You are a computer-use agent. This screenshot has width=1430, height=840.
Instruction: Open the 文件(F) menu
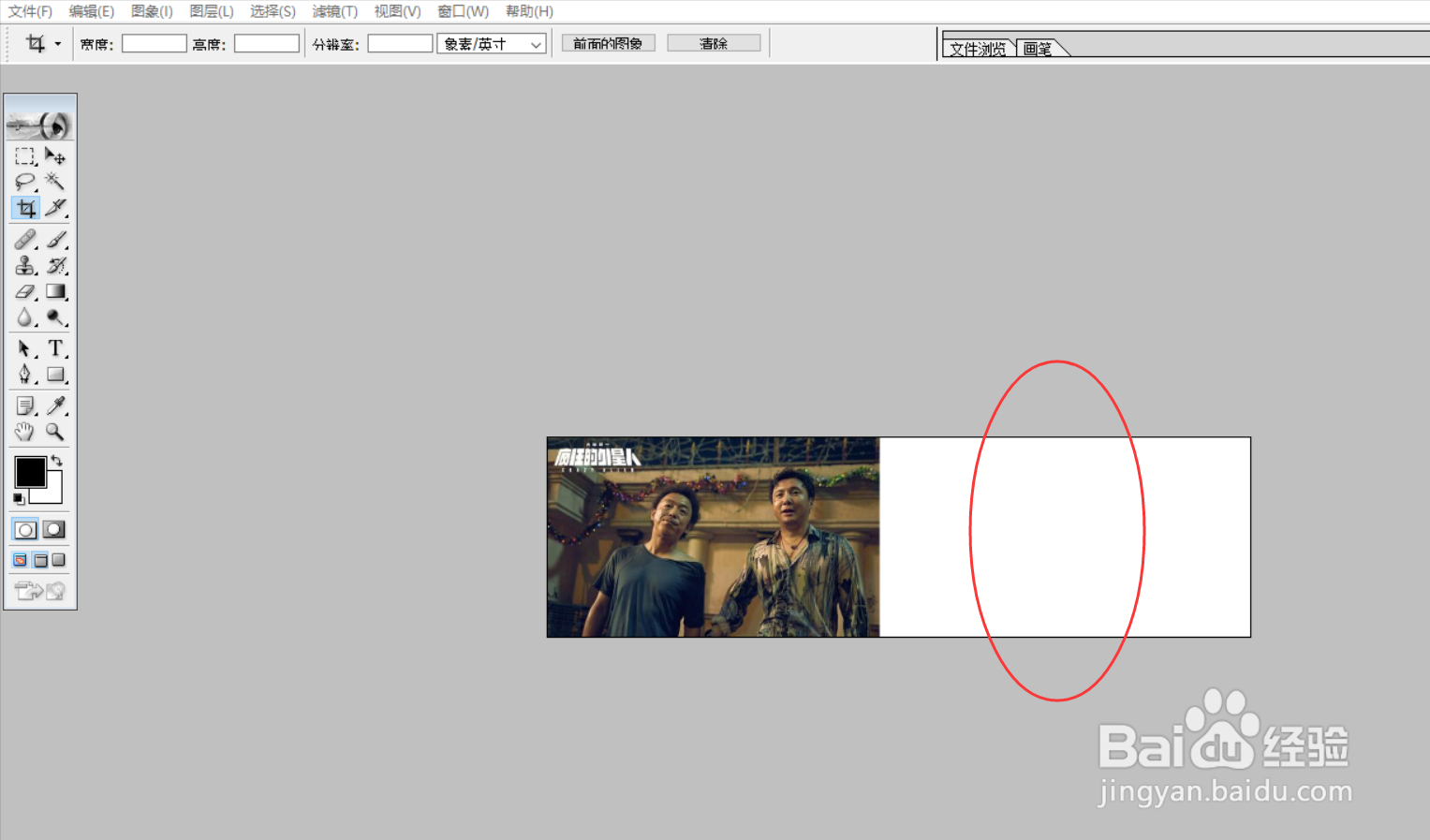30,11
